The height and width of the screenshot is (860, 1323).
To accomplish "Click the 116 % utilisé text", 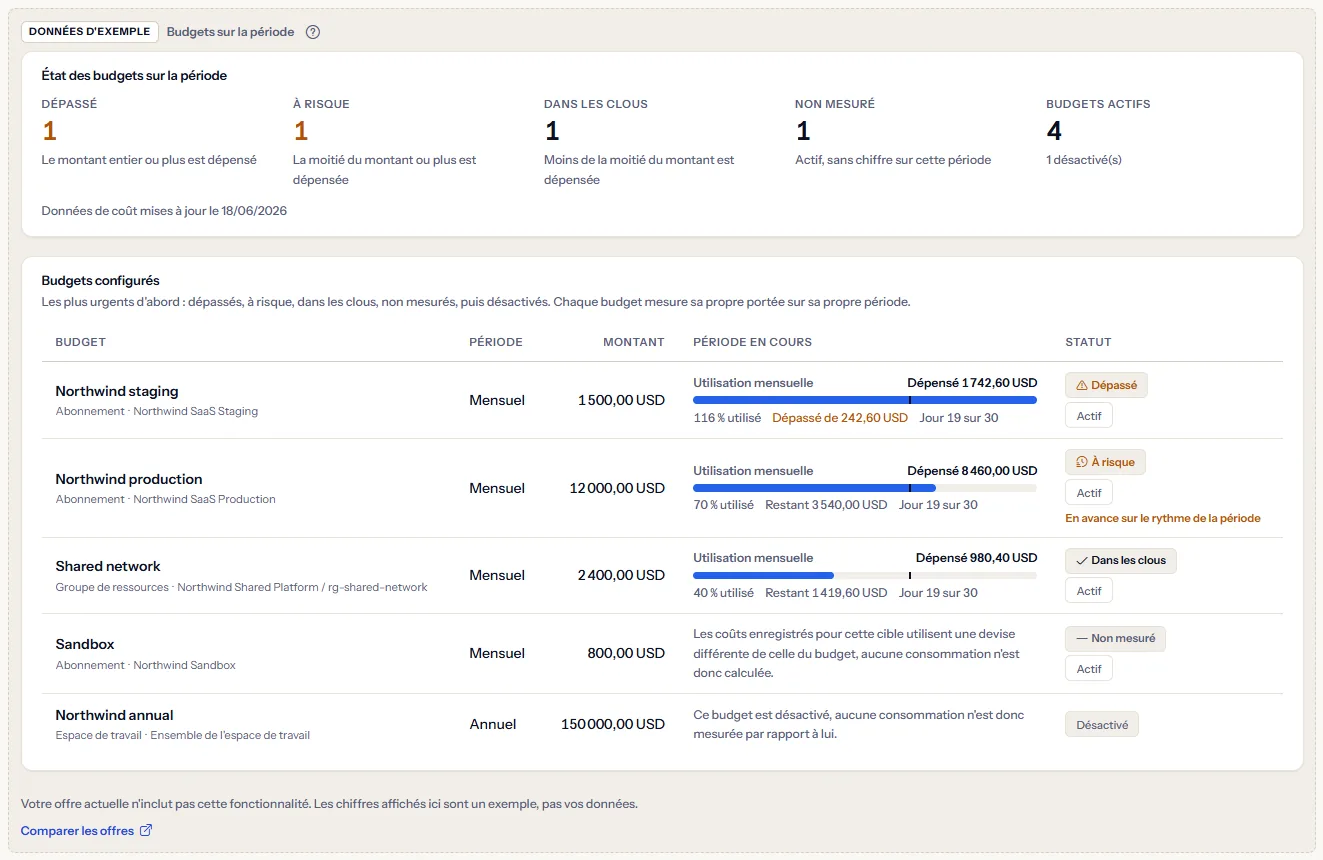I will 727,418.
